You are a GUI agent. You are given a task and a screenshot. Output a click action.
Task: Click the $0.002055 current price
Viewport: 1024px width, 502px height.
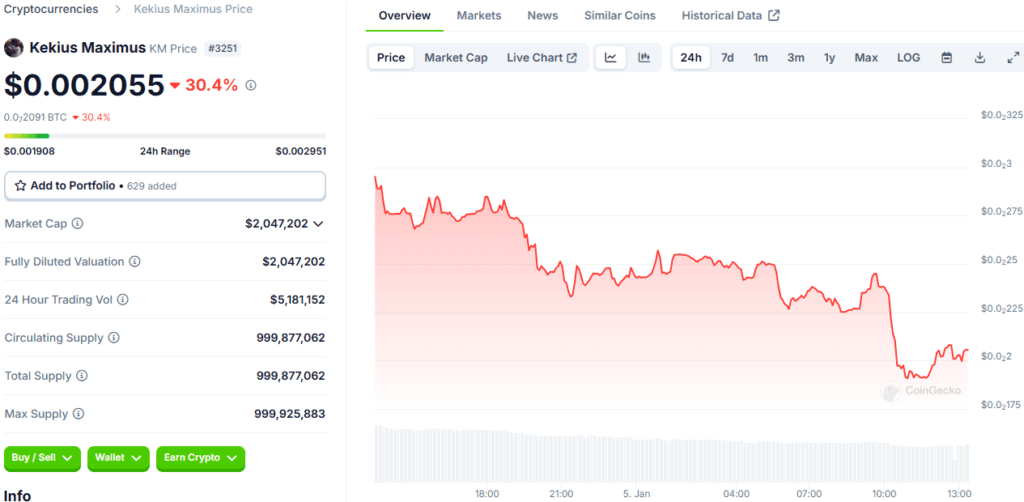click(84, 86)
